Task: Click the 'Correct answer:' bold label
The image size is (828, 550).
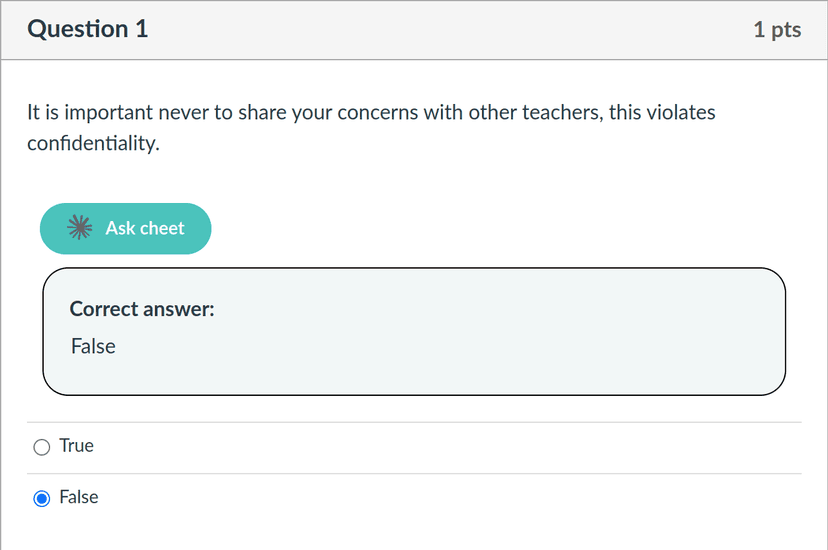Action: (142, 309)
